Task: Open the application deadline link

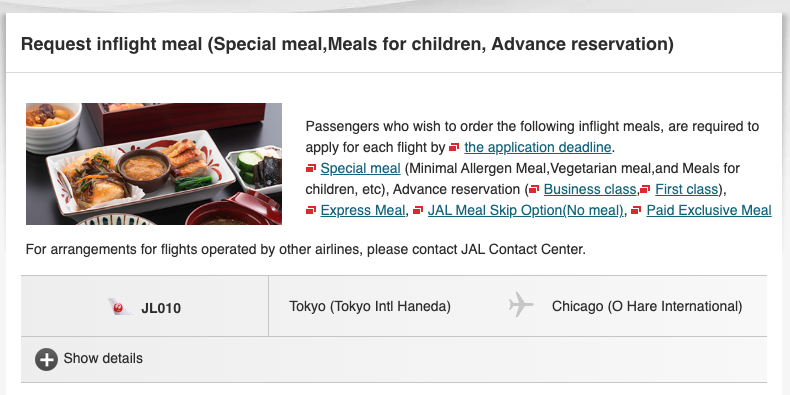Action: coord(538,148)
